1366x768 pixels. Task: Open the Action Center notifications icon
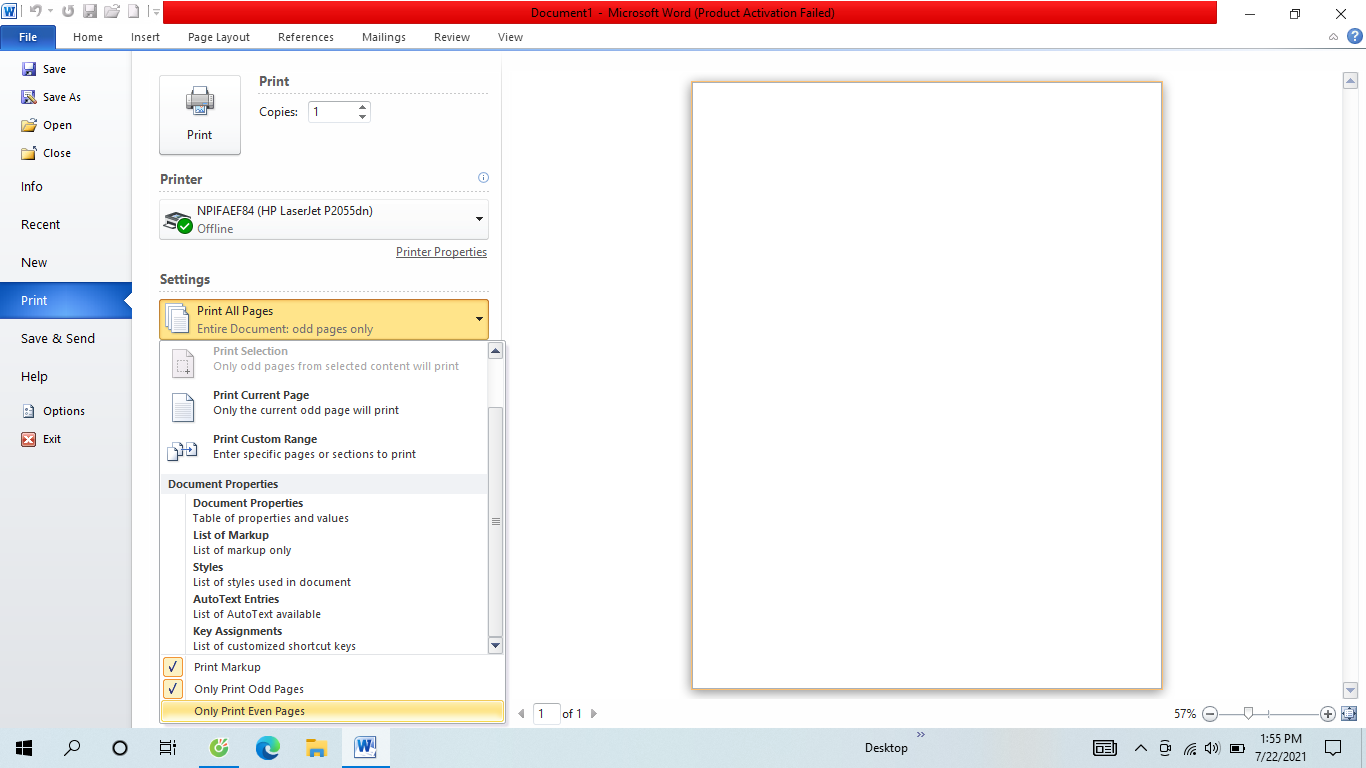pos(1332,748)
